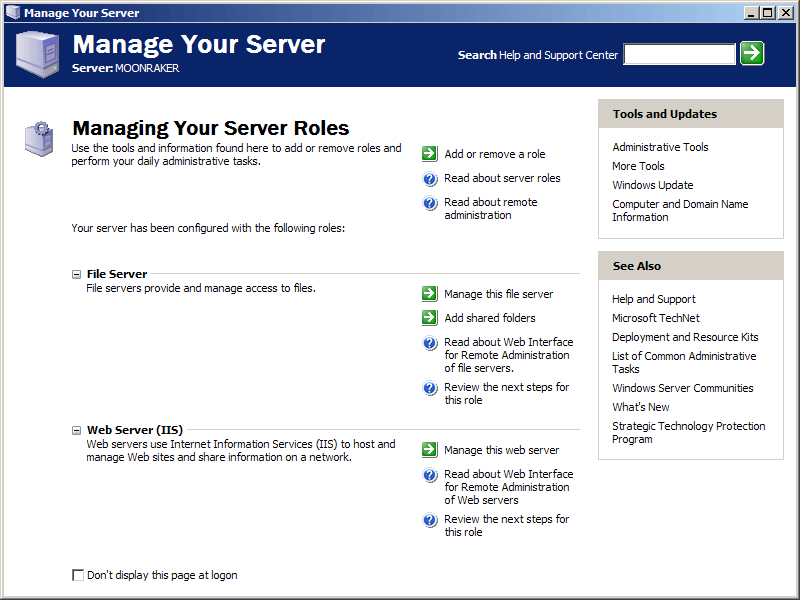Click Windows Server Communities link
The image size is (800, 600).
pyautogui.click(x=683, y=388)
